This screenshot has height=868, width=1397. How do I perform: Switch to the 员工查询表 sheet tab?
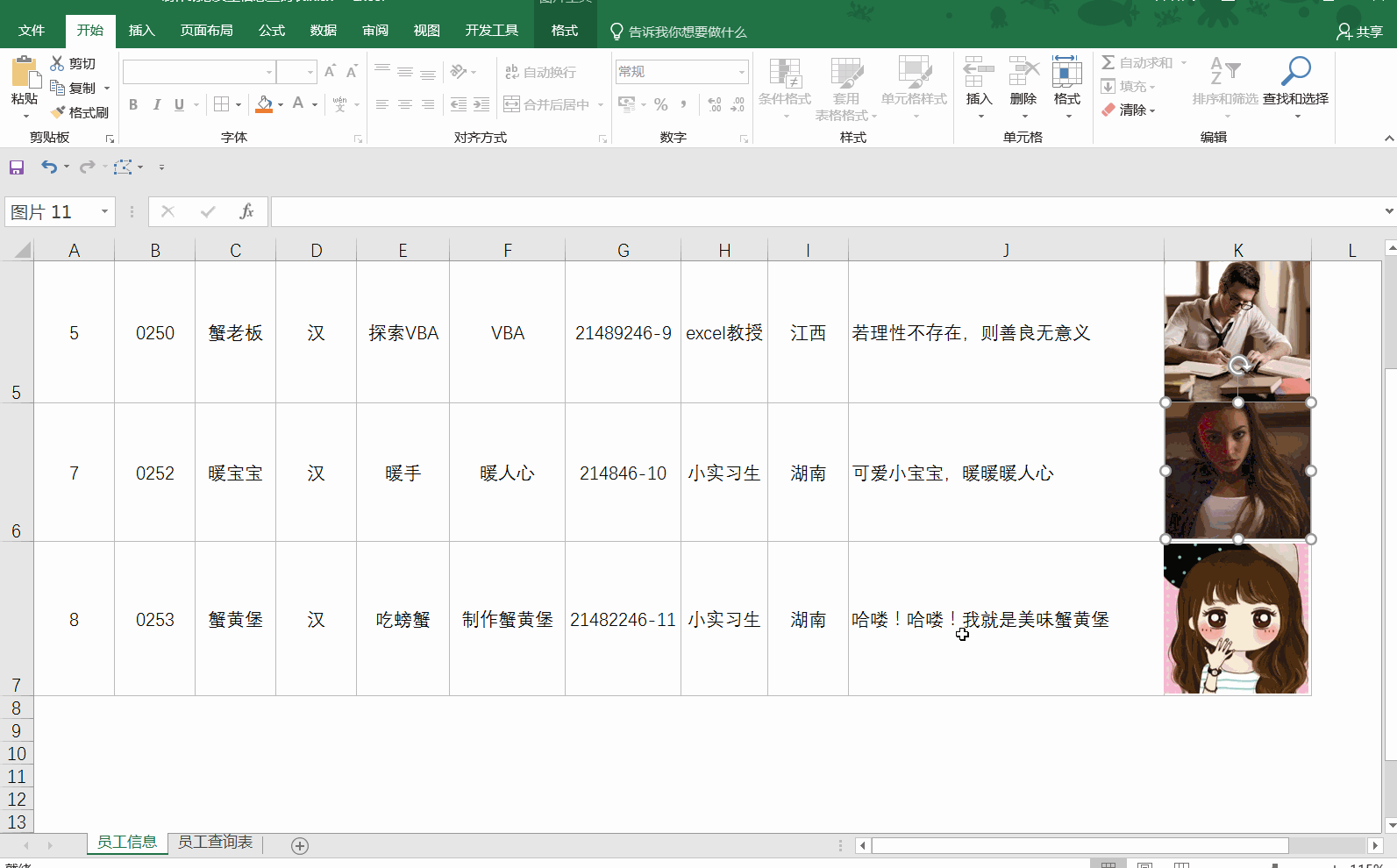click(216, 843)
